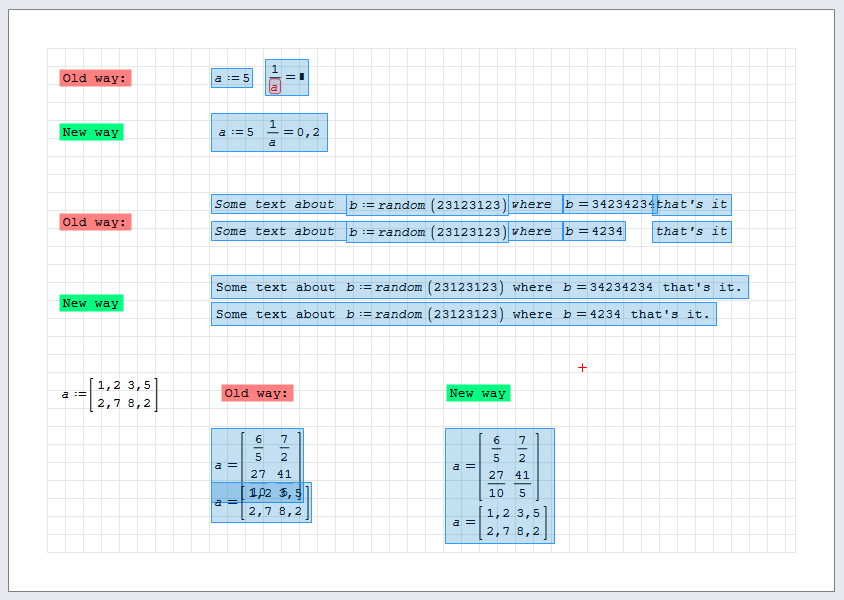Select the standalone "a := 5" math region
This screenshot has width=844, height=600.
click(x=232, y=78)
